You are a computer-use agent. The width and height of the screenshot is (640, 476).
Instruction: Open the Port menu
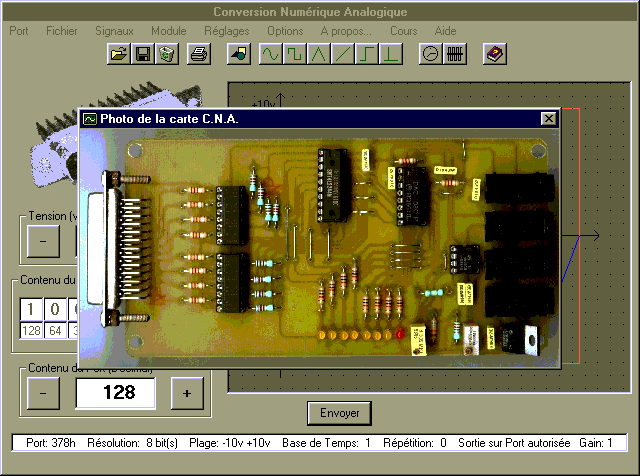pyautogui.click(x=19, y=31)
